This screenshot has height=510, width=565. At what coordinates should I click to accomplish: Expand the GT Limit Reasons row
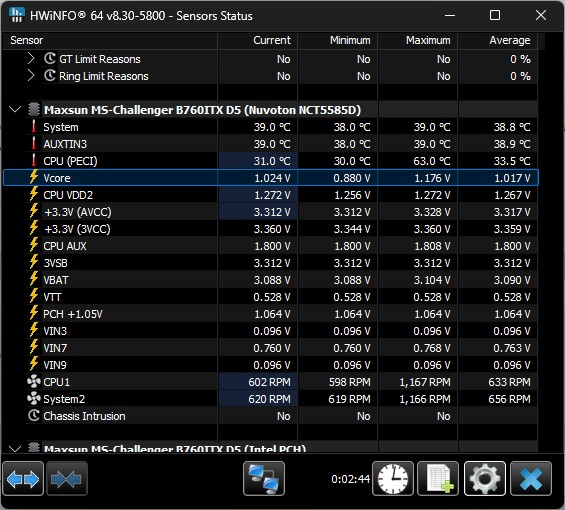point(31,58)
